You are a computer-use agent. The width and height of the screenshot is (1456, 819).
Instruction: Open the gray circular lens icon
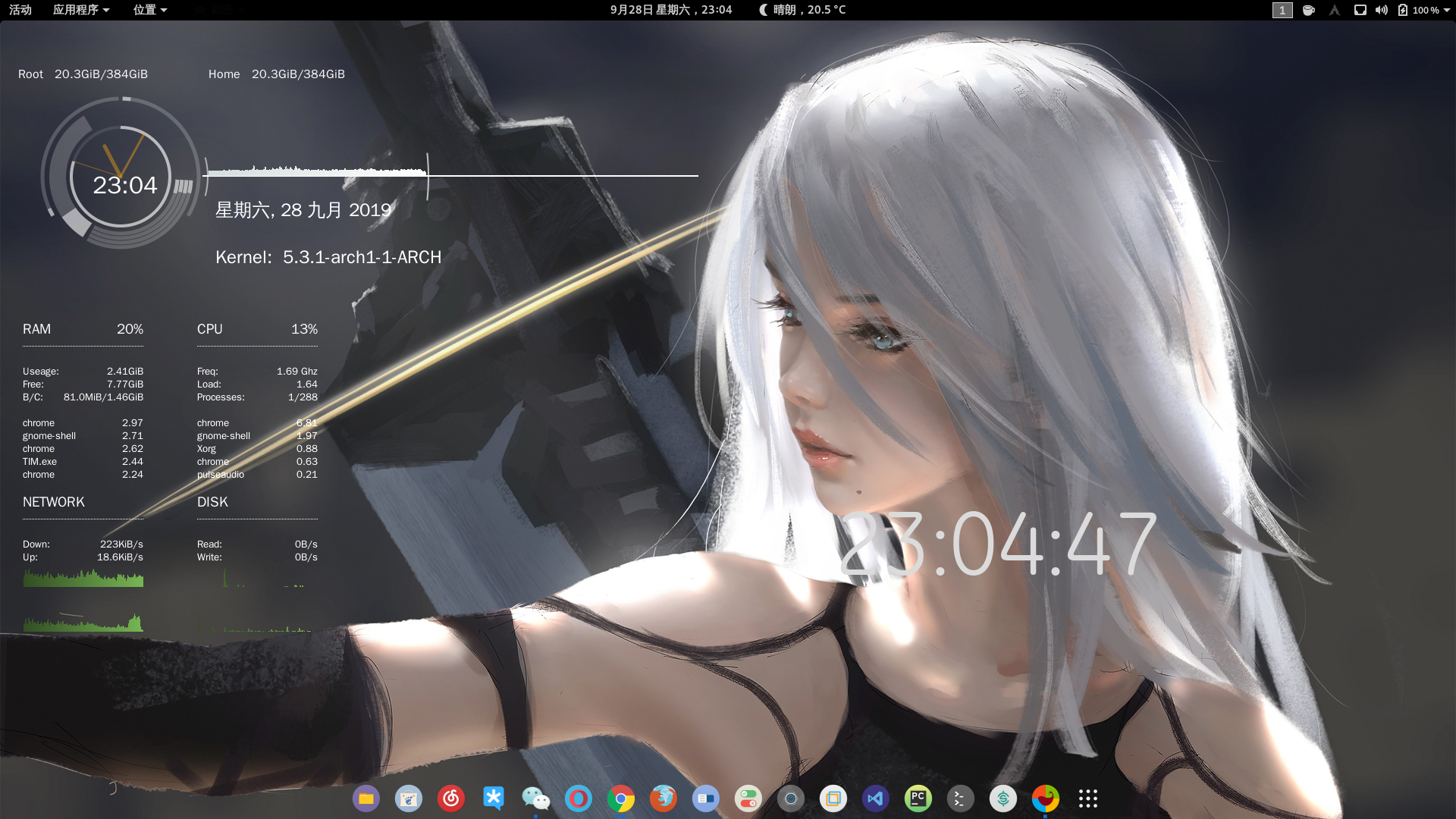791,799
